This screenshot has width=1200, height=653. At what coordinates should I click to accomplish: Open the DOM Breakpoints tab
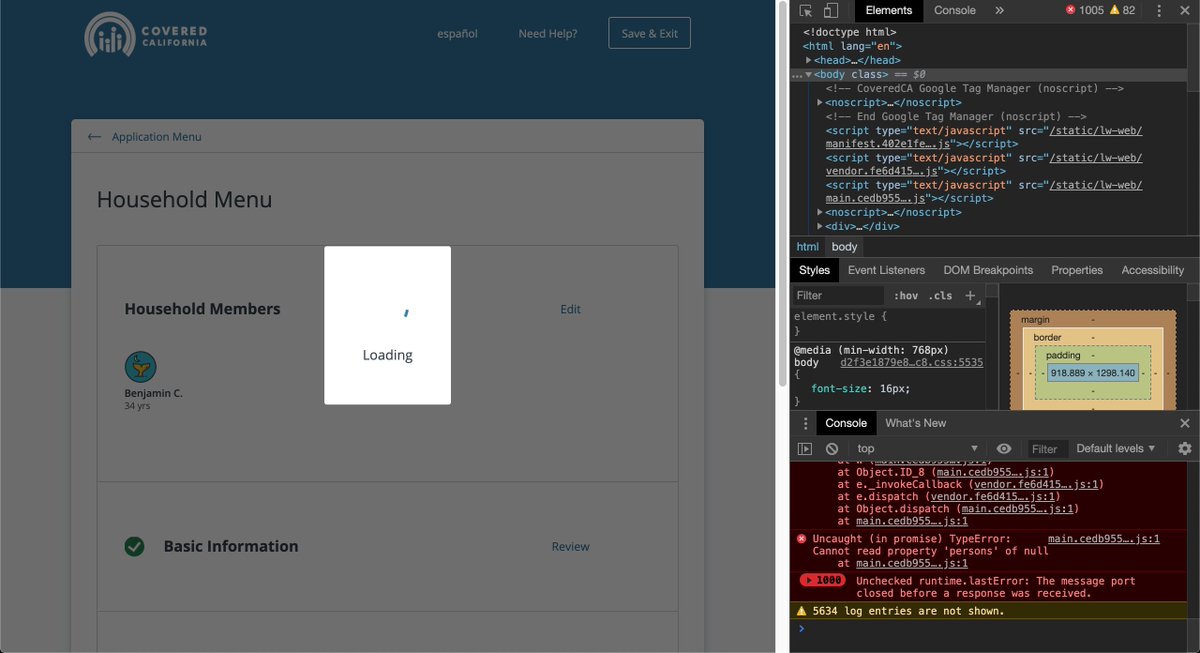pos(988,270)
